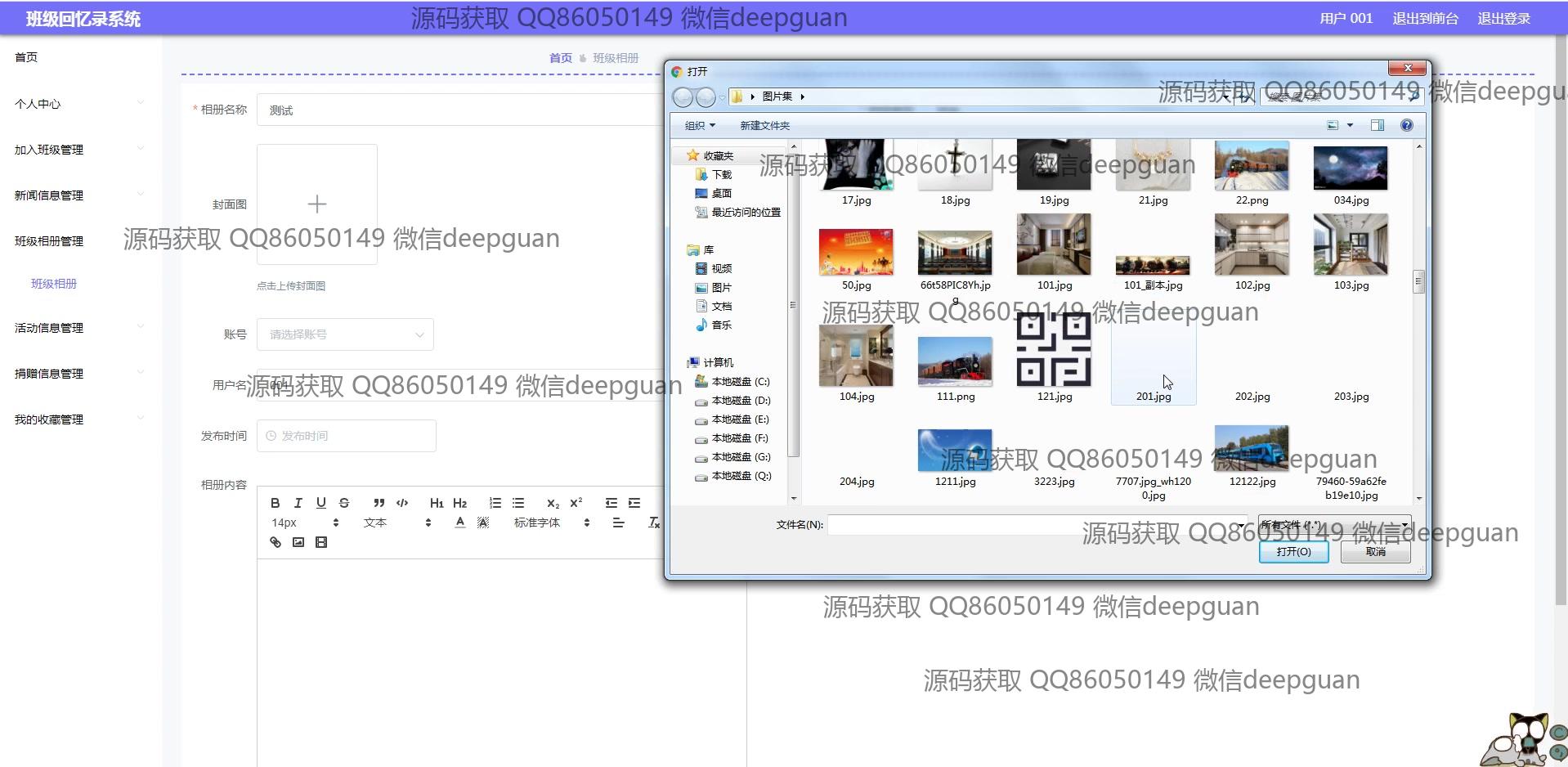Select the 121.jpg QR code thumbnail
Viewport: 1568px width, 767px height.
tap(1054, 351)
